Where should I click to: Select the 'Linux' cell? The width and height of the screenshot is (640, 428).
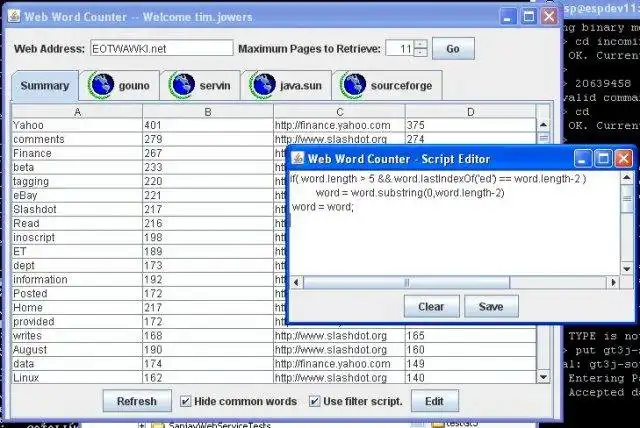(x=77, y=378)
